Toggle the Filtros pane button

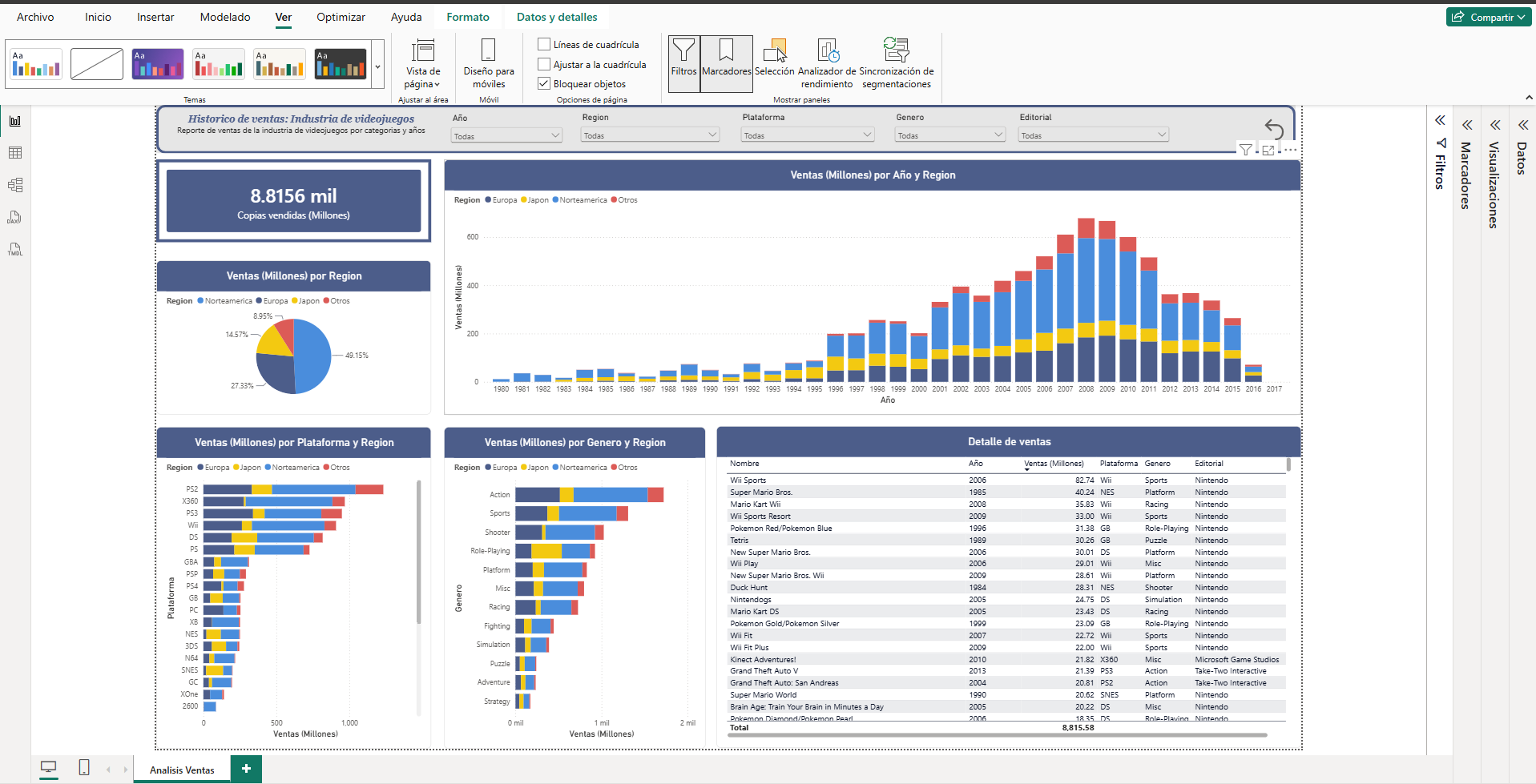tap(683, 64)
